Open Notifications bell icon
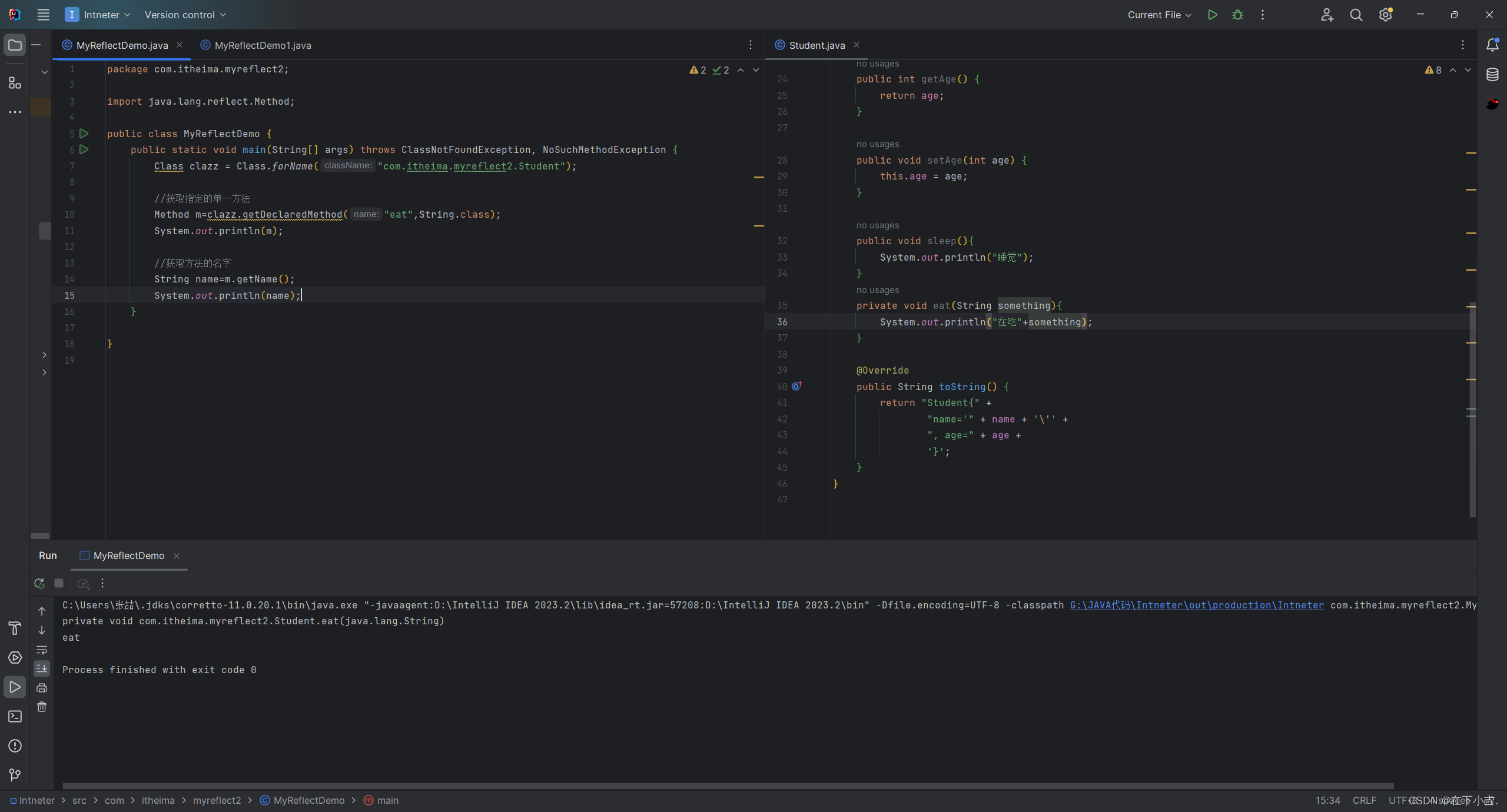 1492,45
